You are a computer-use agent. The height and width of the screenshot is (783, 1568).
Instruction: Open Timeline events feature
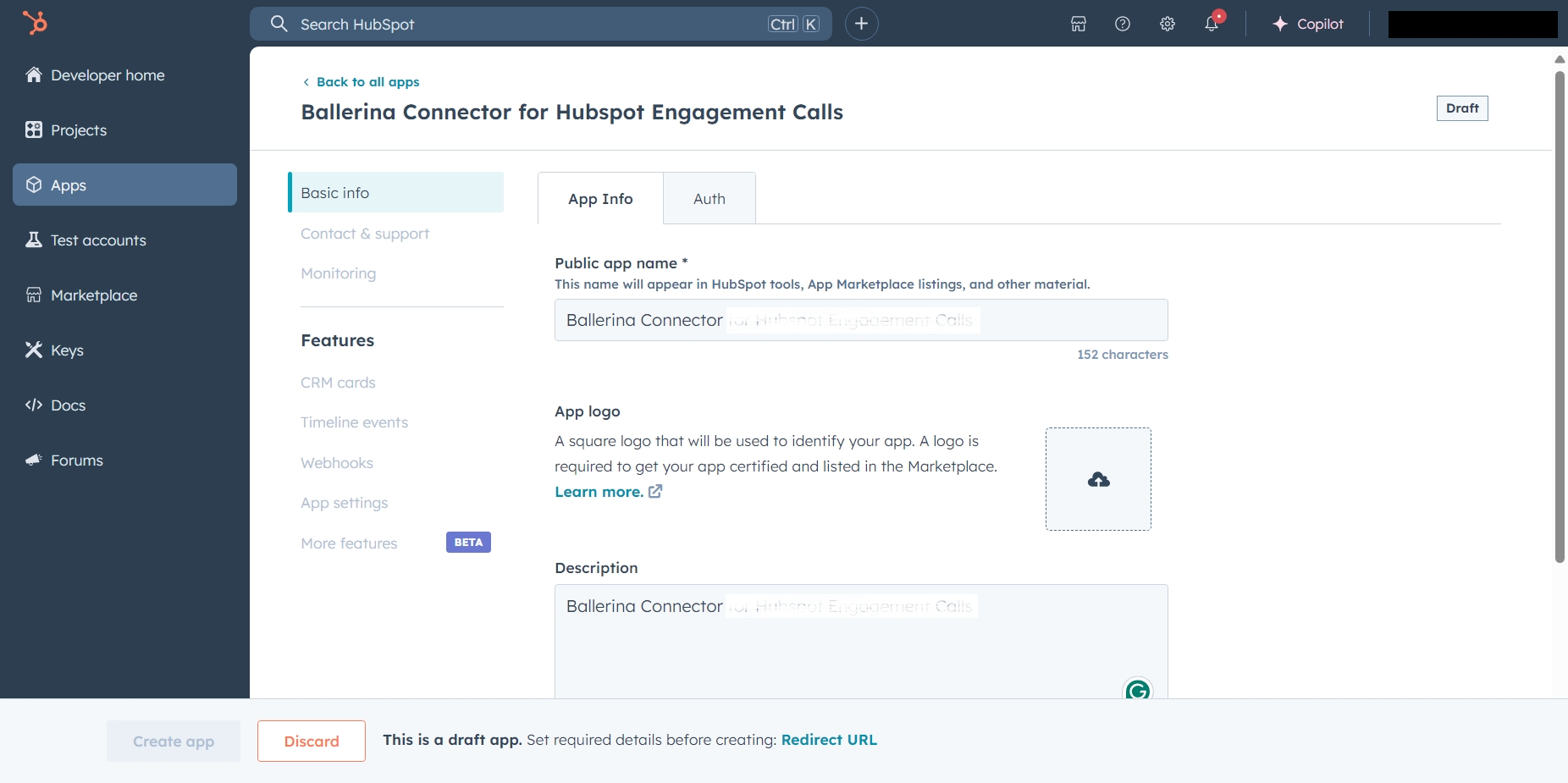point(354,422)
